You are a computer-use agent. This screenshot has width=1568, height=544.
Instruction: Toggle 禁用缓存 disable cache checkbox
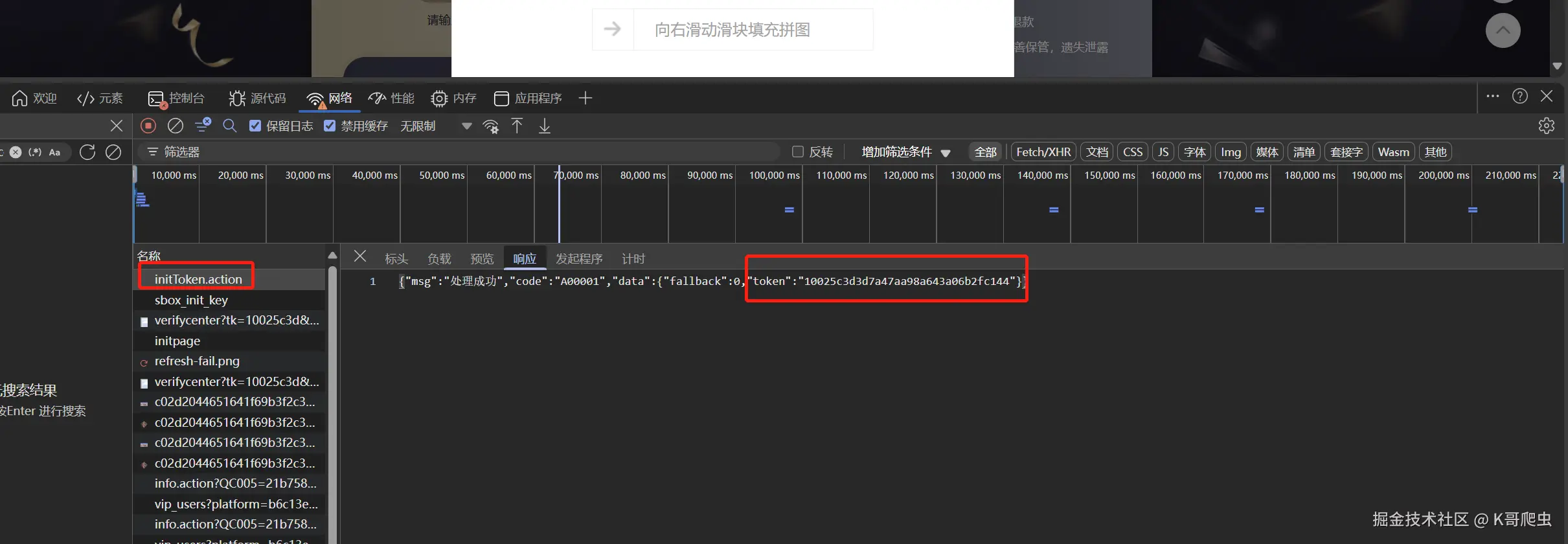coord(330,126)
